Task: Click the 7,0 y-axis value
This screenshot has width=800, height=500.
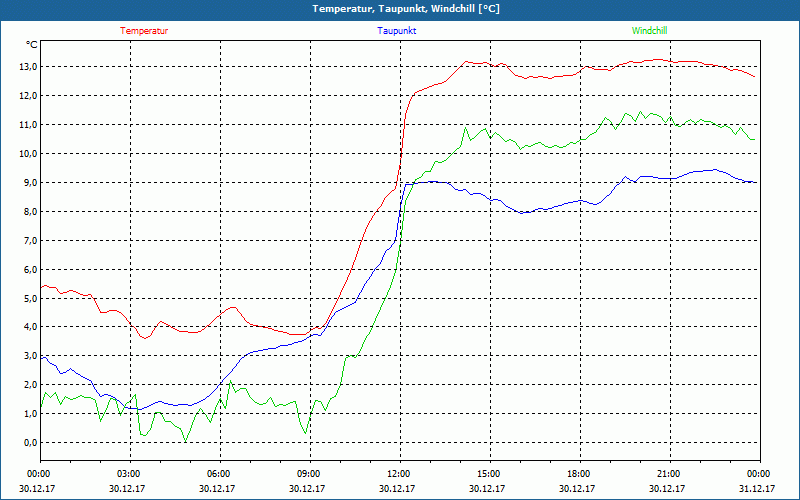Action: [30, 240]
